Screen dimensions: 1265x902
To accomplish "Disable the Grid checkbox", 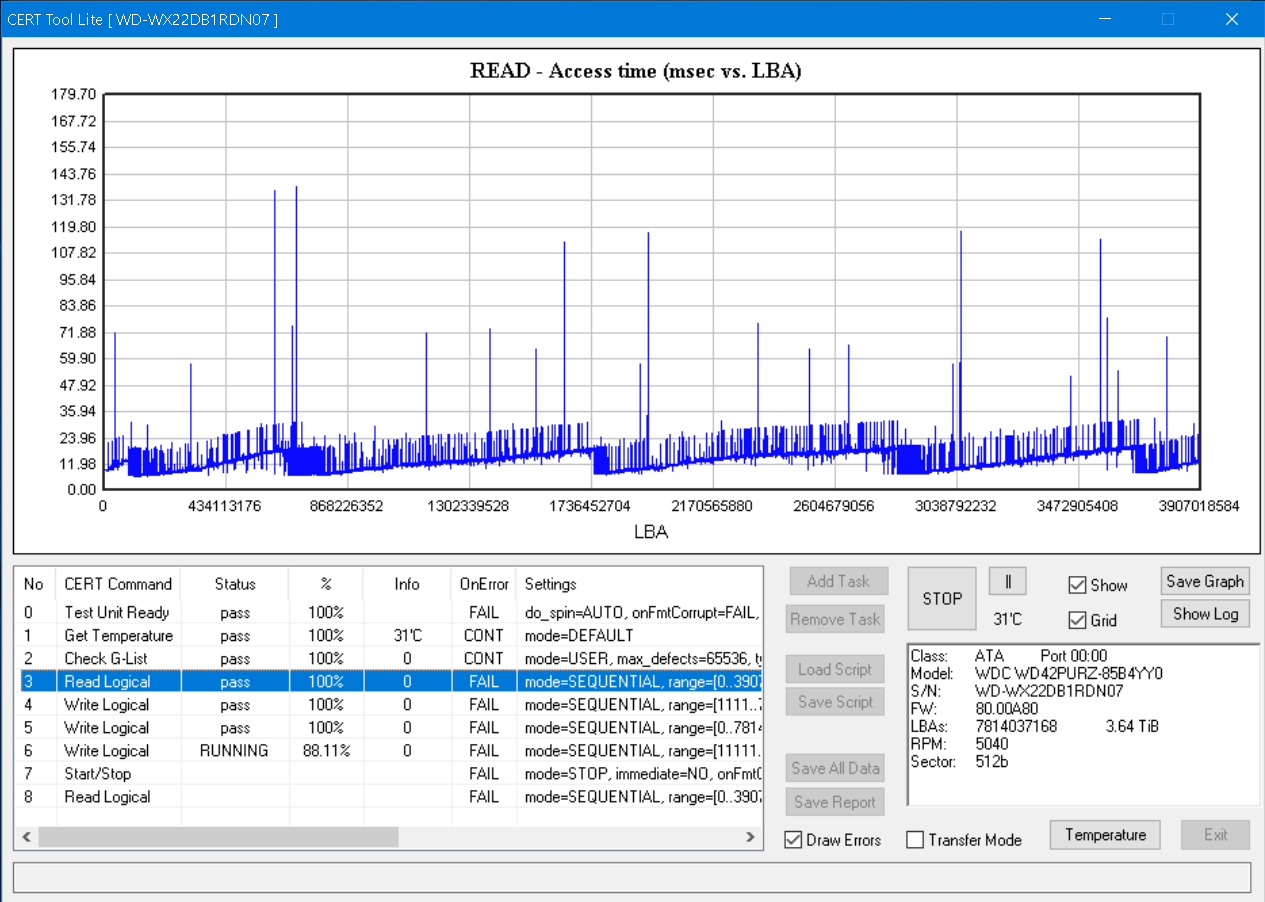I will [x=1077, y=620].
